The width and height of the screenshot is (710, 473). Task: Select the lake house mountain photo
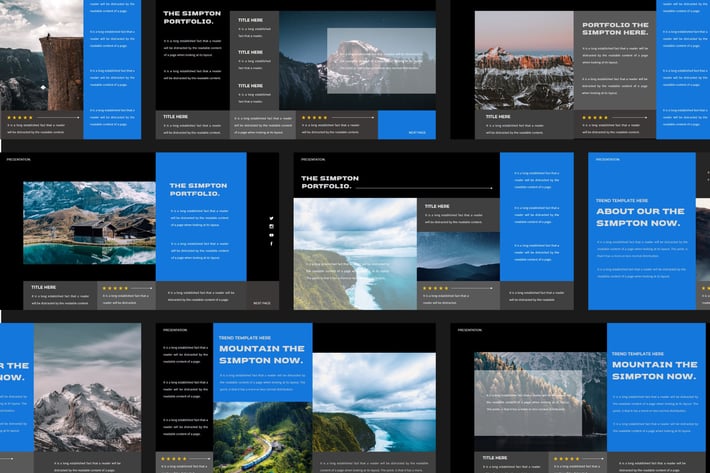89,223
